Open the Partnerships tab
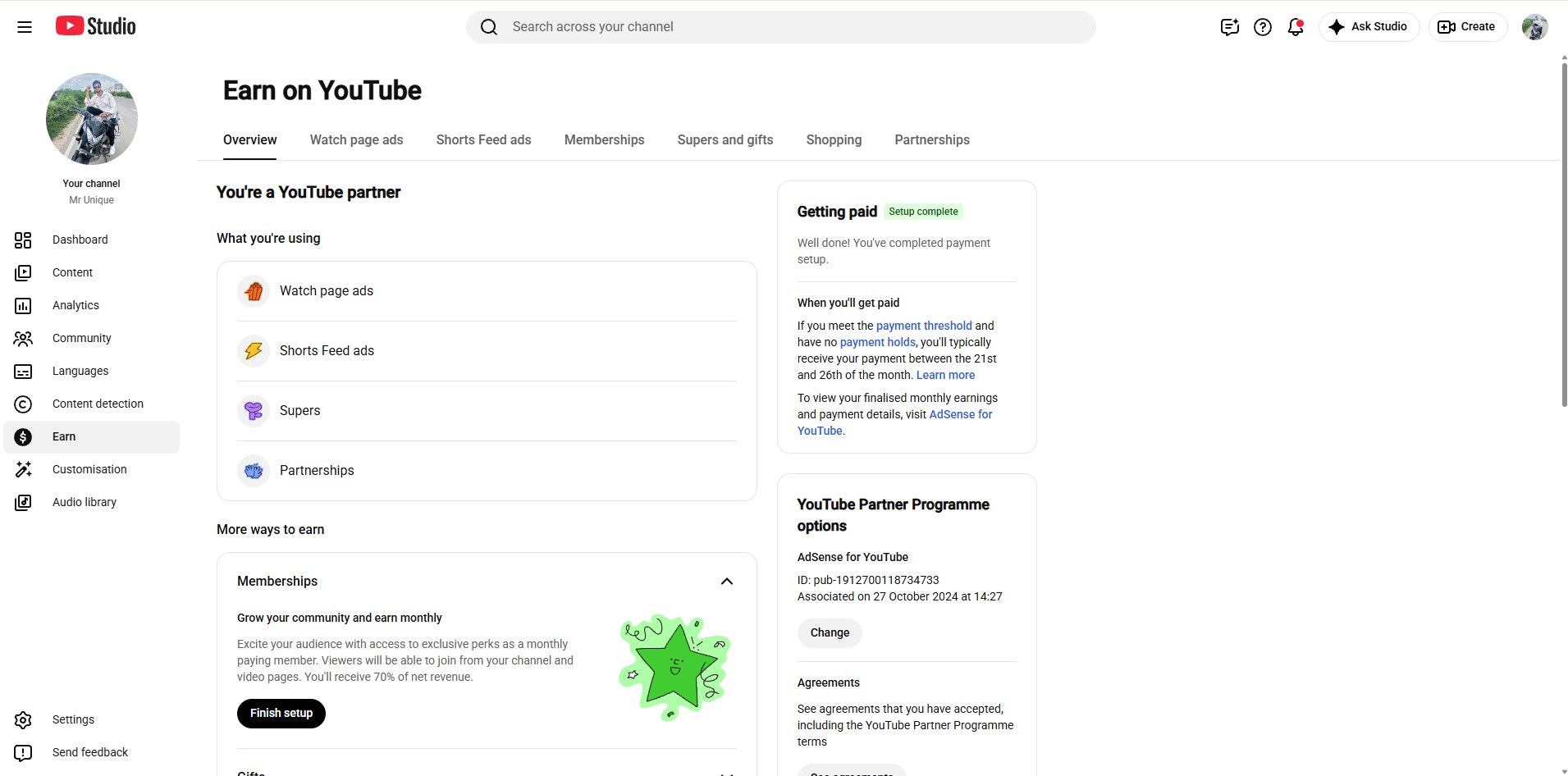This screenshot has height=776, width=1568. [931, 139]
